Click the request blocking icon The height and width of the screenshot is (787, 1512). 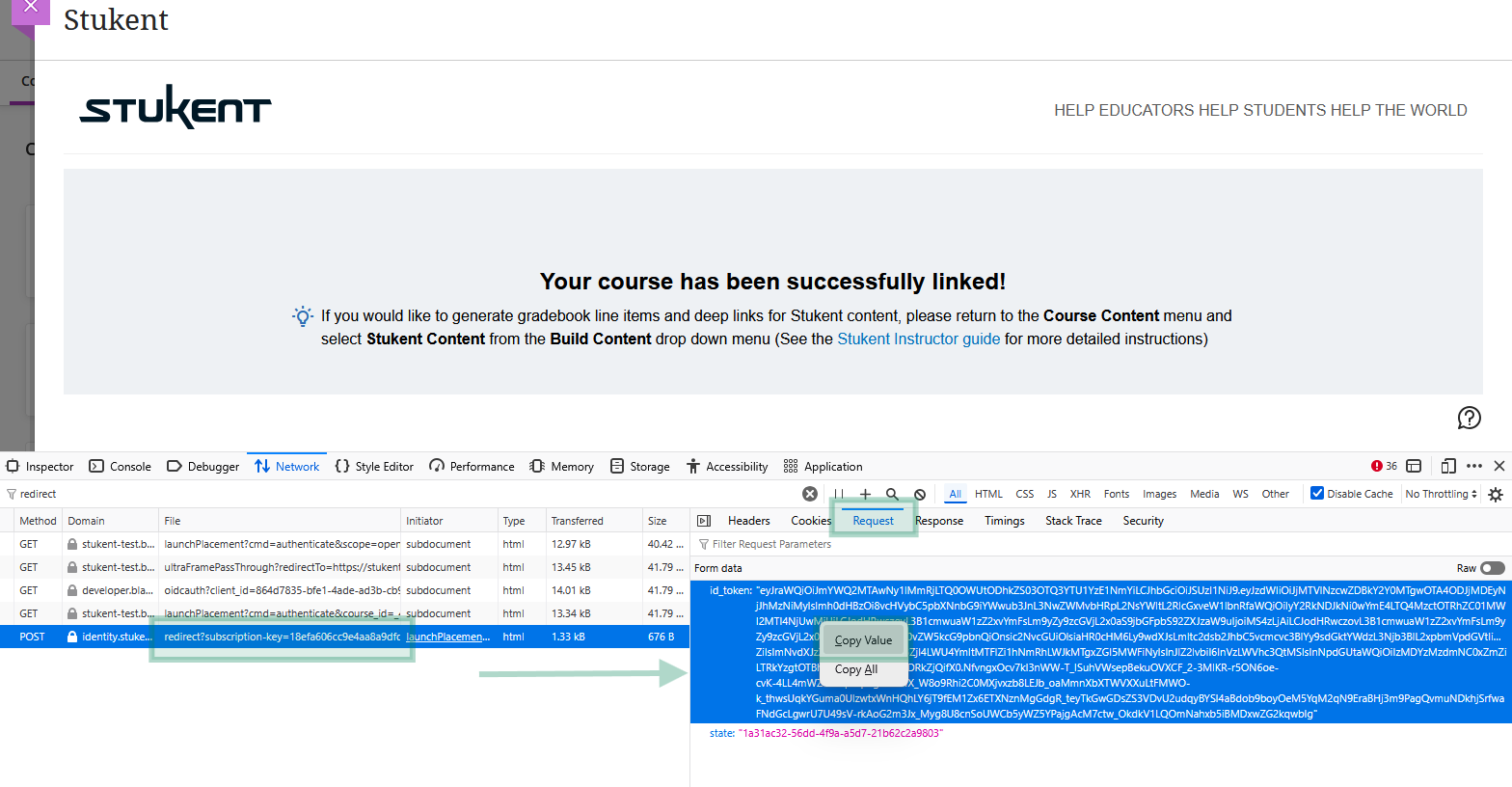tap(920, 494)
